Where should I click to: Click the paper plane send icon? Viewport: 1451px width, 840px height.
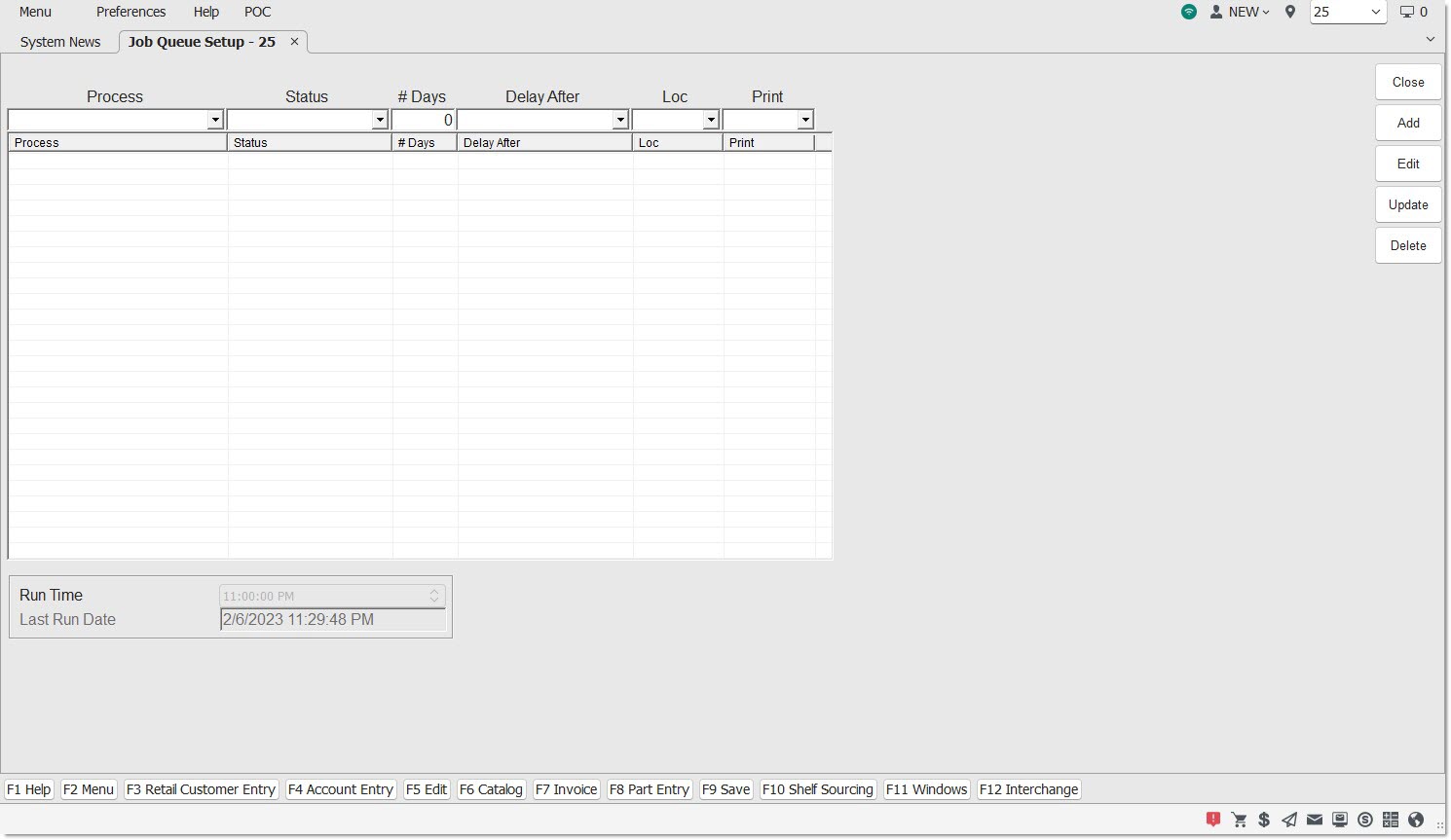pyautogui.click(x=1289, y=820)
